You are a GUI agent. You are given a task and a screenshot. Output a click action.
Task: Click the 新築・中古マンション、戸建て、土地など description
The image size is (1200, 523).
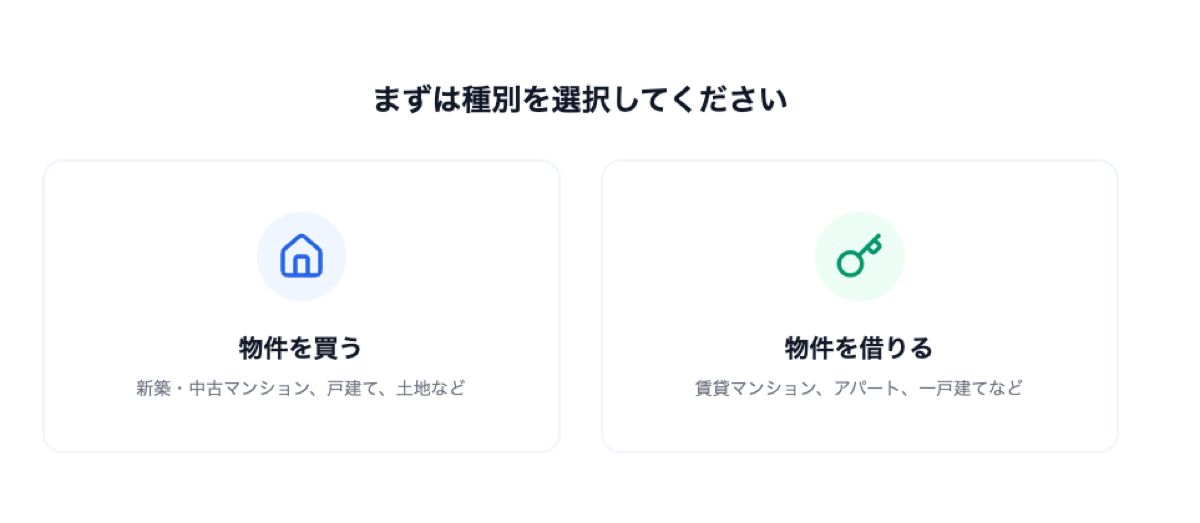click(300, 388)
